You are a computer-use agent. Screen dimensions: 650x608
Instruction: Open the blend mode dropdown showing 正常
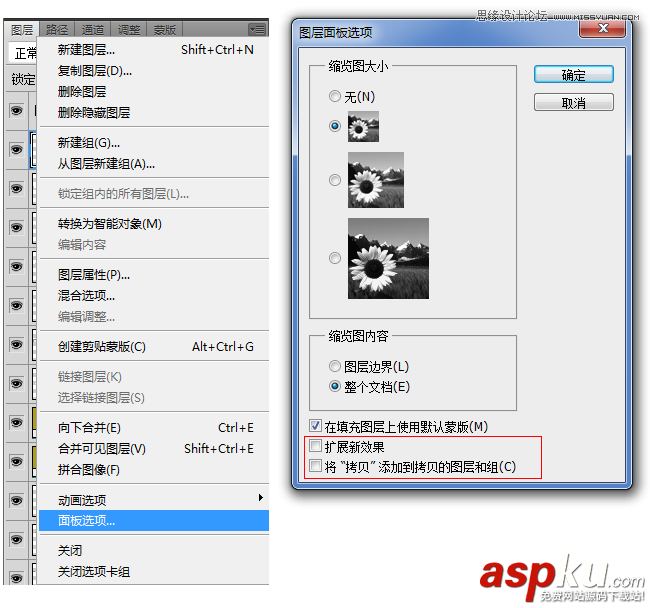[x=23, y=53]
